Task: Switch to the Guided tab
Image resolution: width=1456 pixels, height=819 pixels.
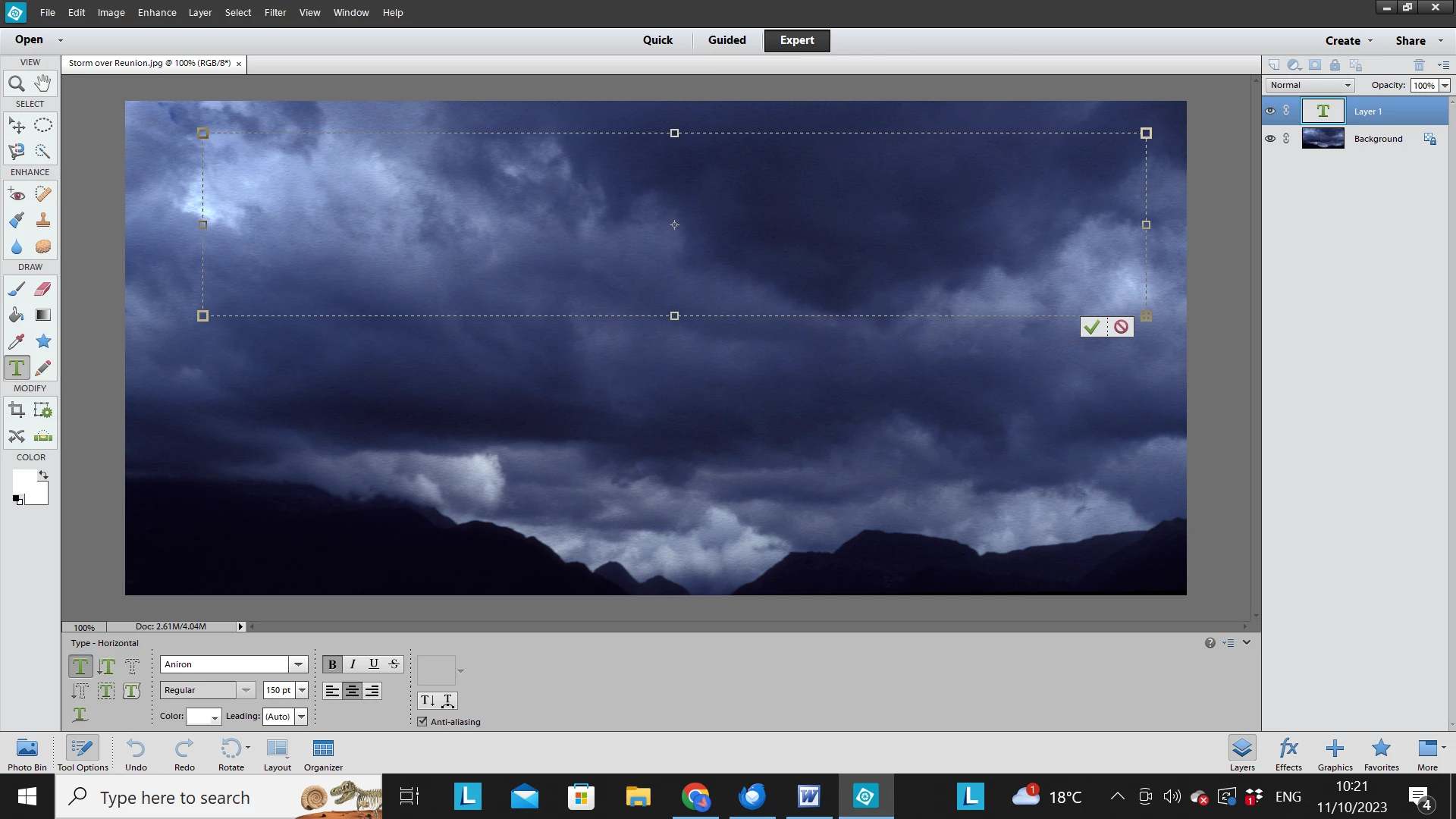Action: tap(726, 40)
